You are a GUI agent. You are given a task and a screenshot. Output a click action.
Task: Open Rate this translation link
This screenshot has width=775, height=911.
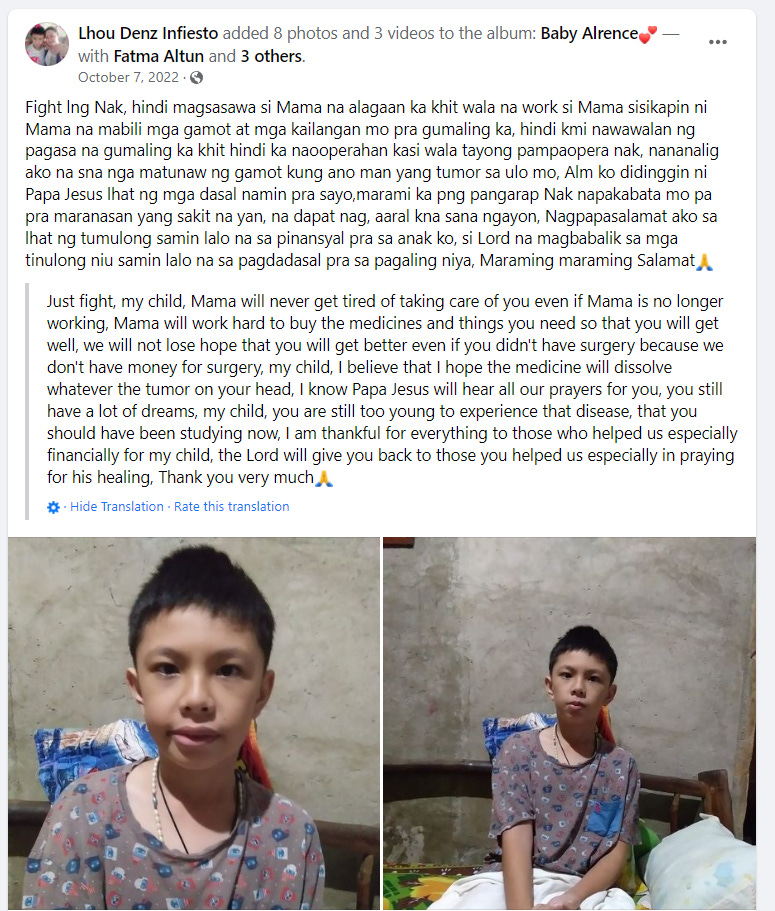click(231, 507)
